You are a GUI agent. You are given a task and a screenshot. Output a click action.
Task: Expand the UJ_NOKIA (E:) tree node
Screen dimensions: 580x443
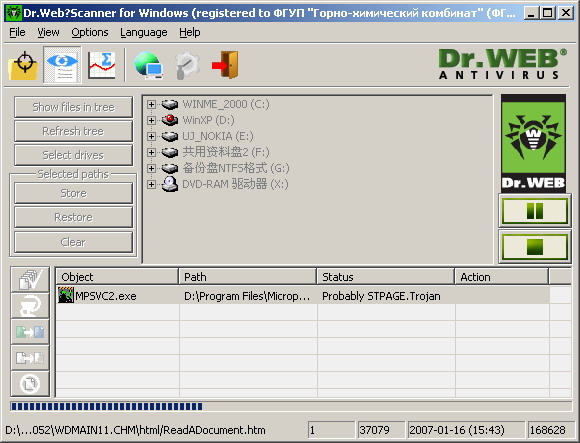click(x=151, y=136)
